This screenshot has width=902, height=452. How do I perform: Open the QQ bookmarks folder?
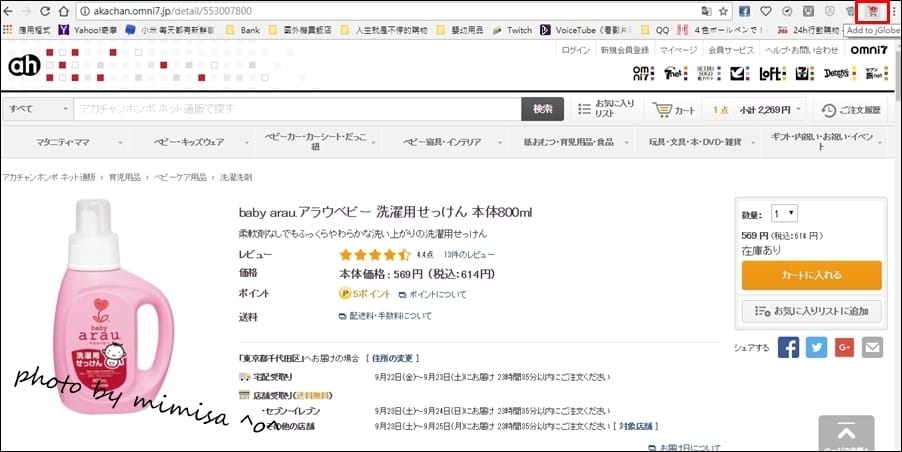655,30
